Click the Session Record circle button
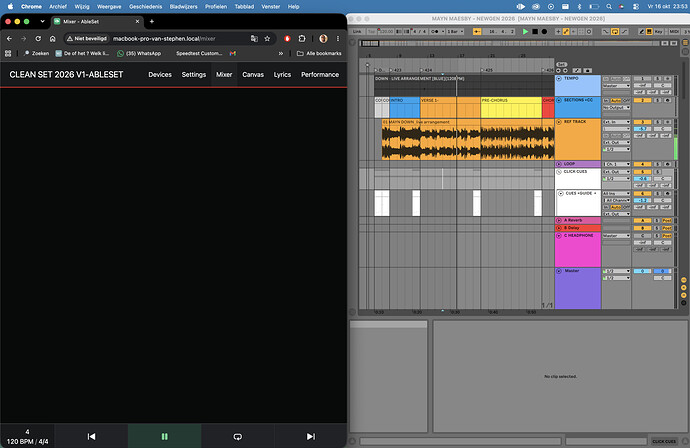 click(589, 32)
